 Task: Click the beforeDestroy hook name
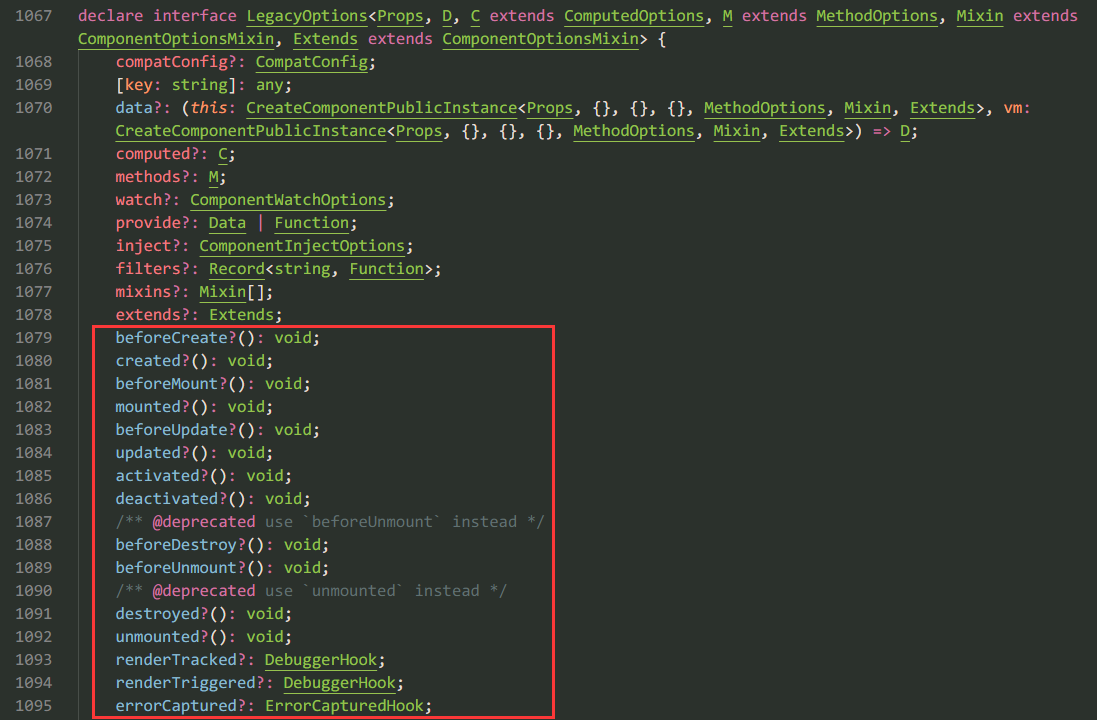[176, 545]
